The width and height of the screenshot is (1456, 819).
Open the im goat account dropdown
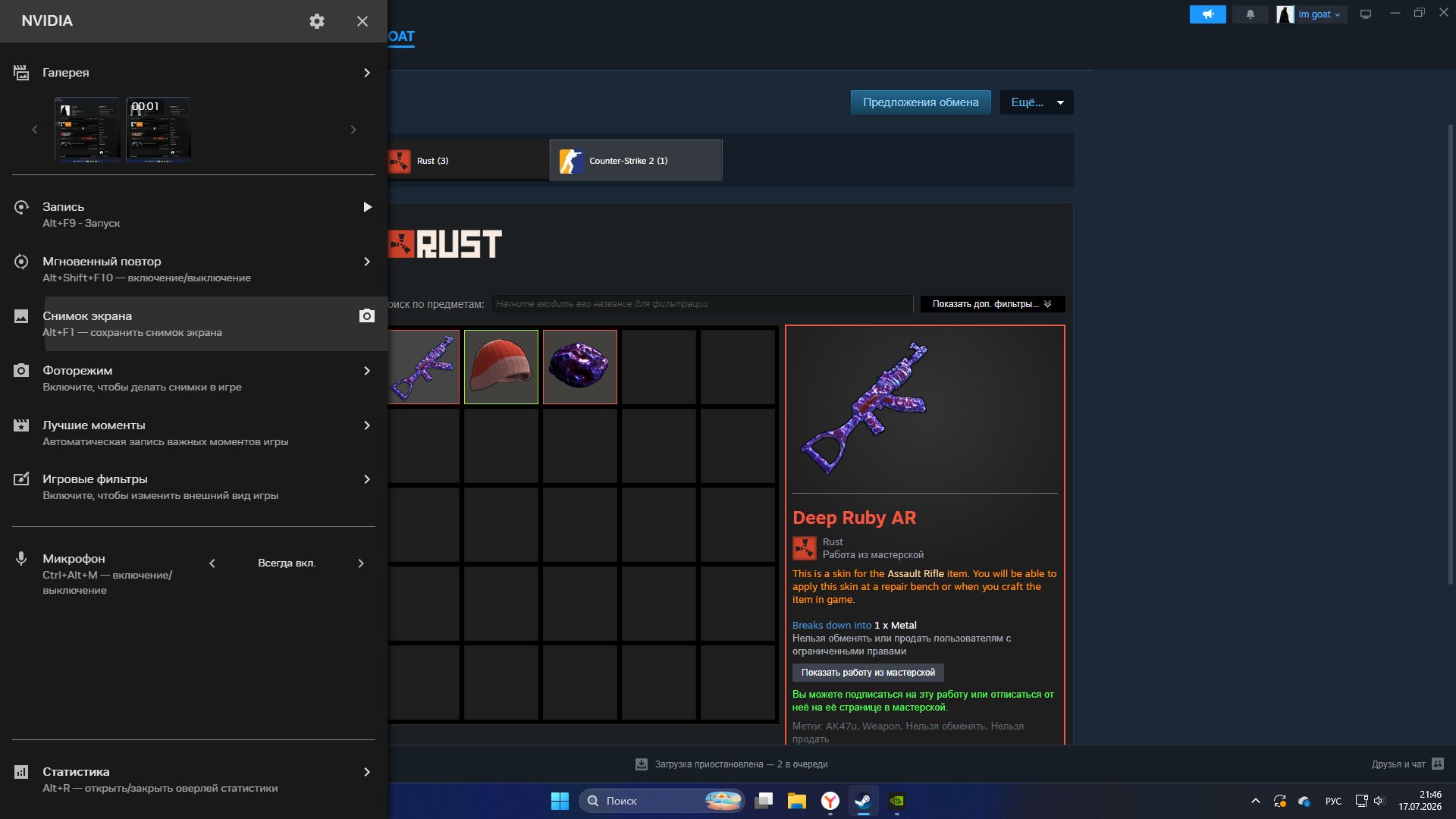(1312, 14)
